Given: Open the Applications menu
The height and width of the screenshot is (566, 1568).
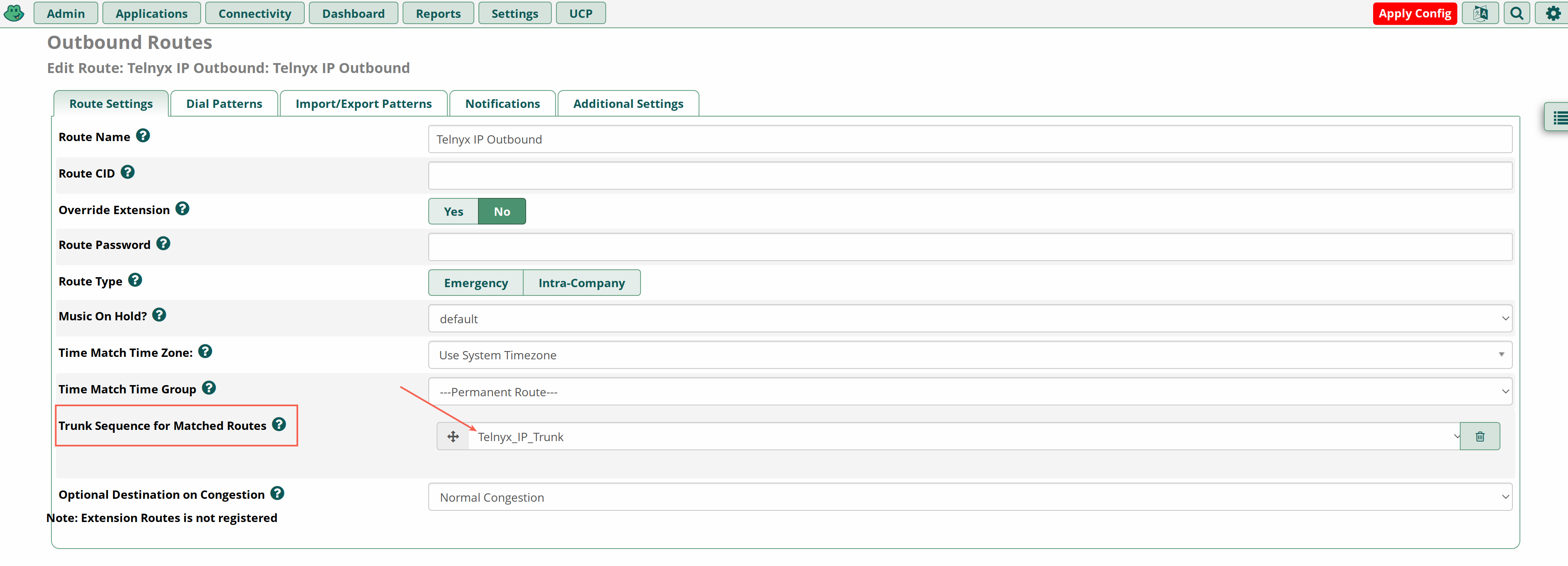Looking at the screenshot, I should click(x=152, y=13).
